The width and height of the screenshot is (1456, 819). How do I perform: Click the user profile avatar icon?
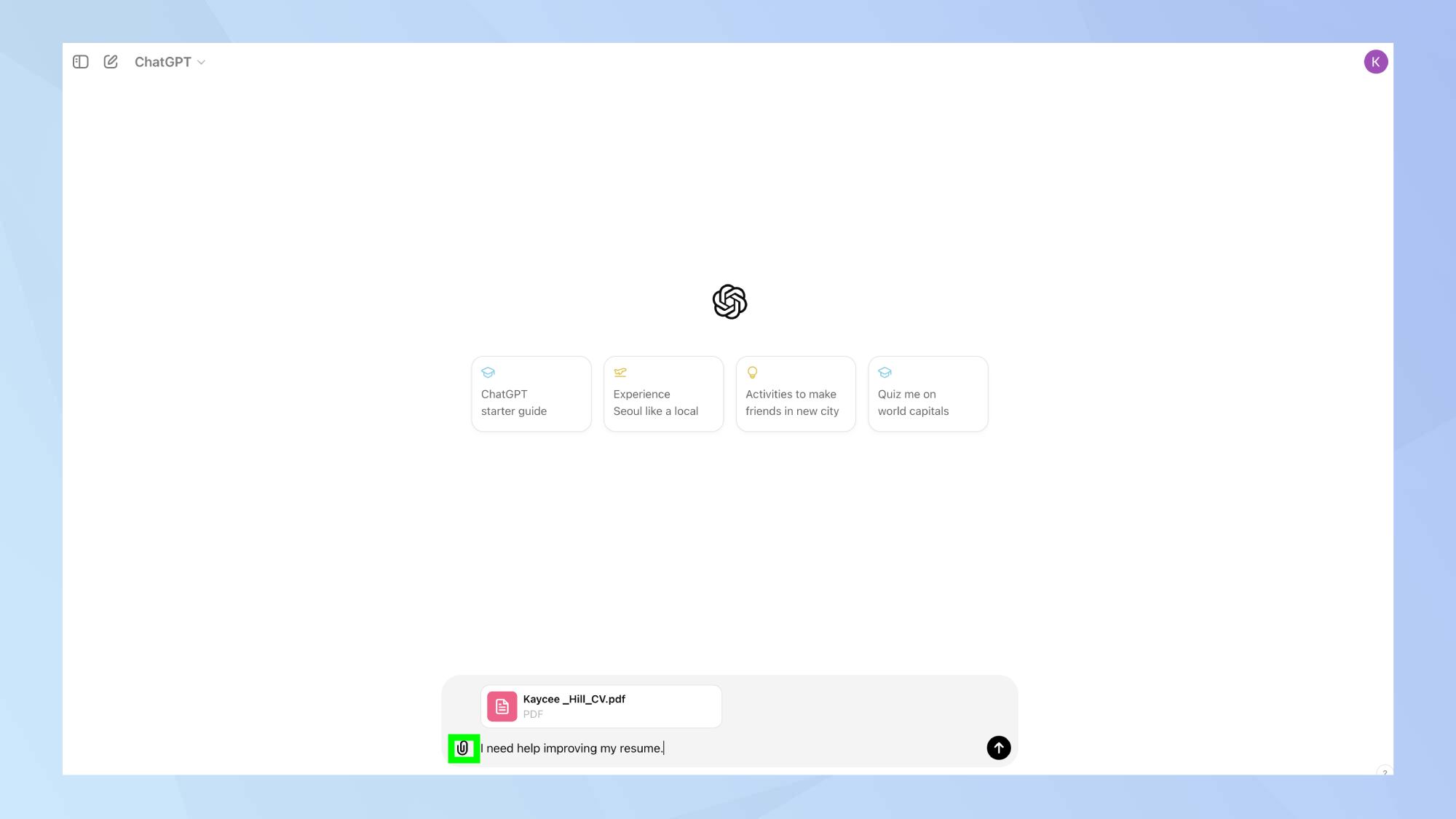[x=1376, y=62]
